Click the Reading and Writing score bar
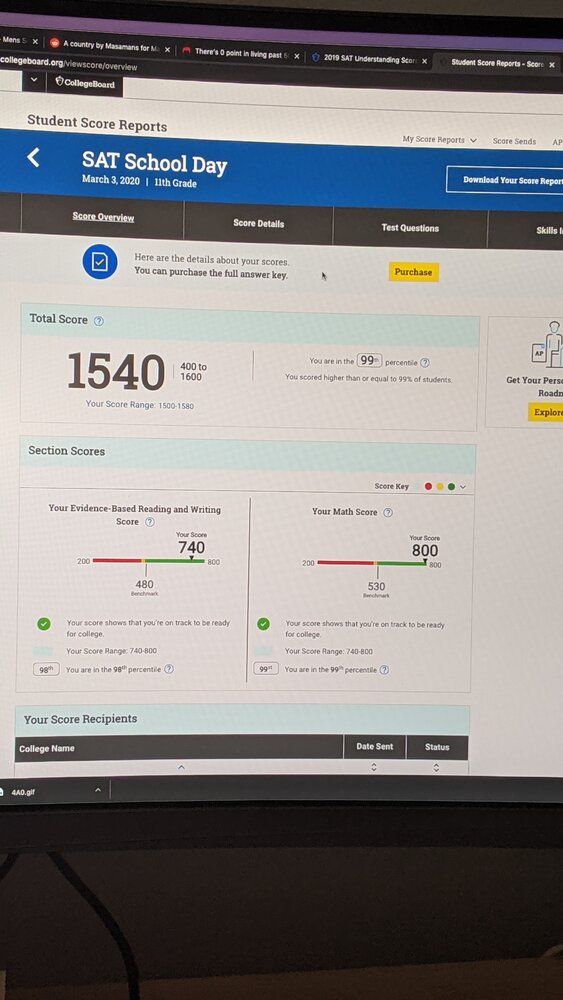The height and width of the screenshot is (1000, 563). tap(149, 561)
